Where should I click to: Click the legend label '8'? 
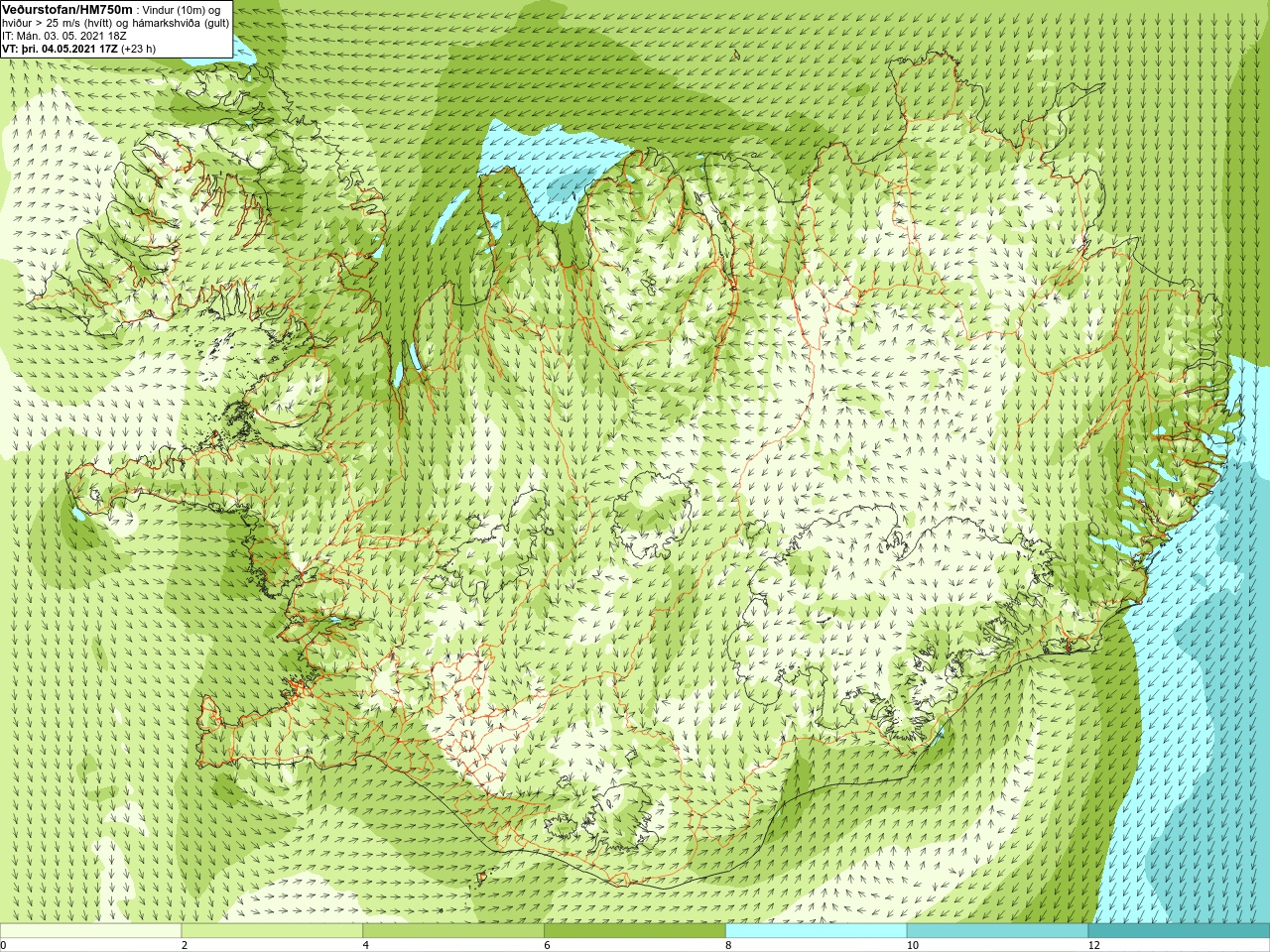pyautogui.click(x=728, y=946)
